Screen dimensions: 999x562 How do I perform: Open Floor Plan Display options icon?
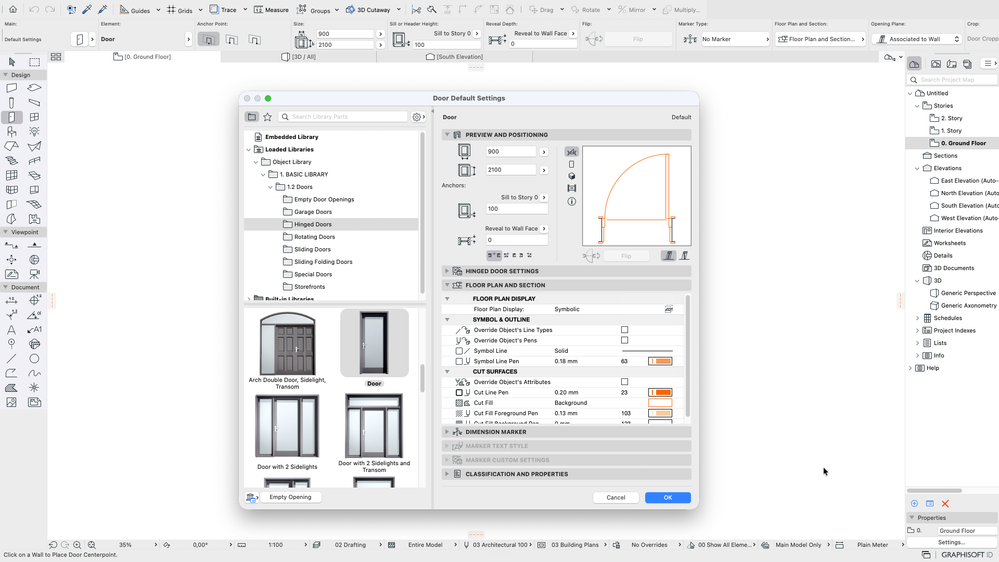click(668, 309)
